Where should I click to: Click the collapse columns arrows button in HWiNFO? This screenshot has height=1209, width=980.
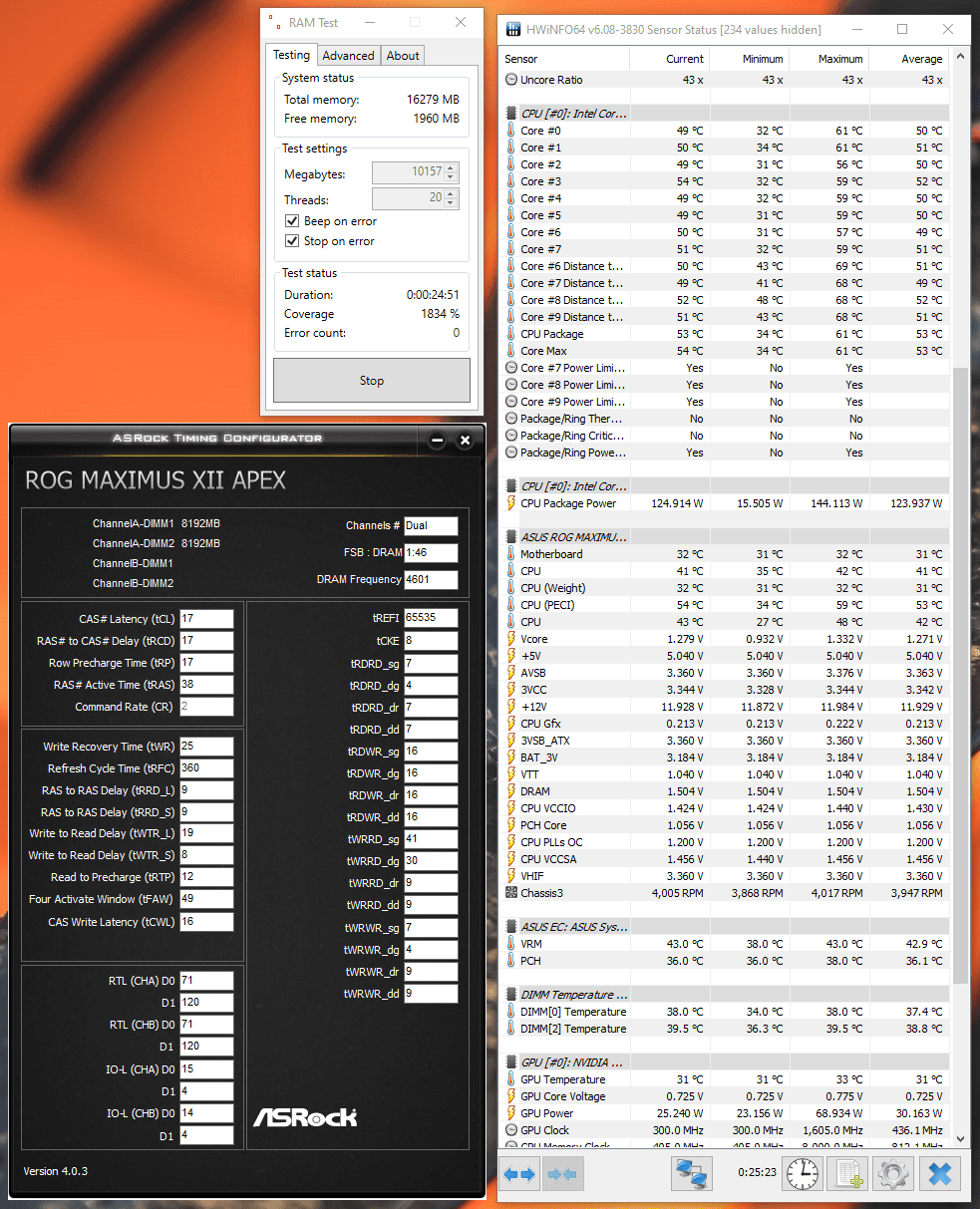pyautogui.click(x=562, y=1174)
